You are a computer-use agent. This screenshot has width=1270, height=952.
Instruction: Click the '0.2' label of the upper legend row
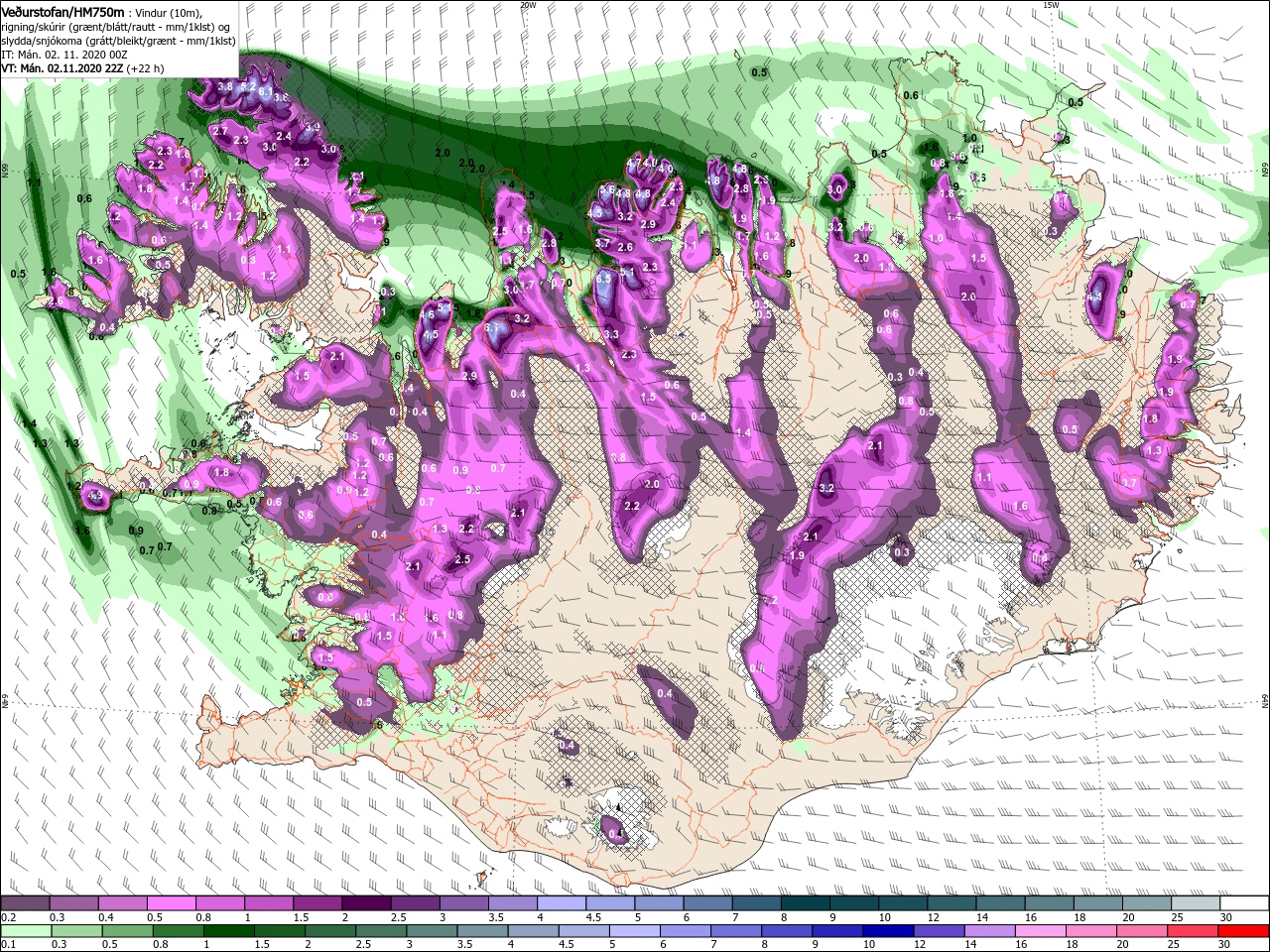coord(9,917)
